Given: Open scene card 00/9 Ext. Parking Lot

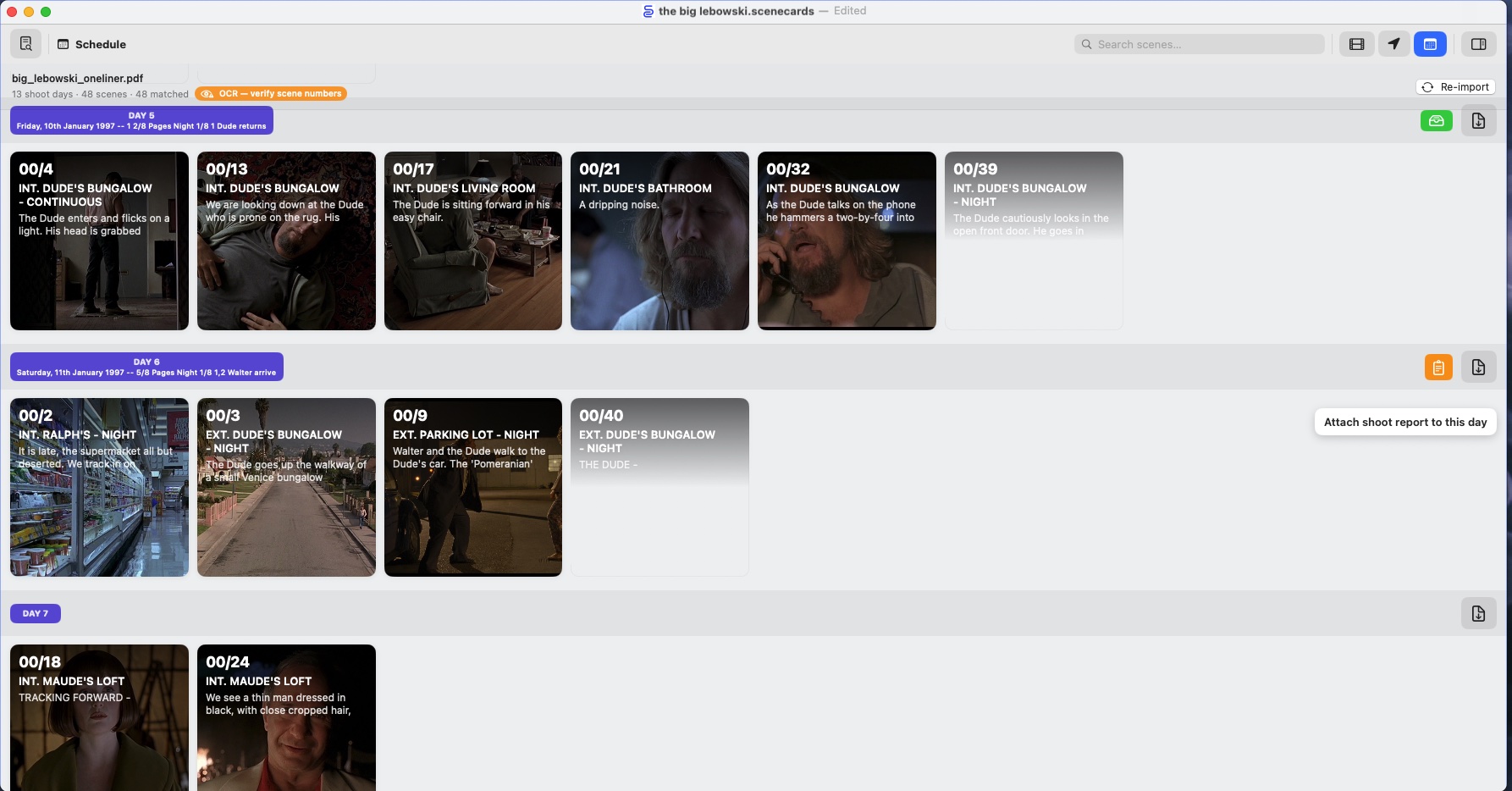Looking at the screenshot, I should [473, 487].
